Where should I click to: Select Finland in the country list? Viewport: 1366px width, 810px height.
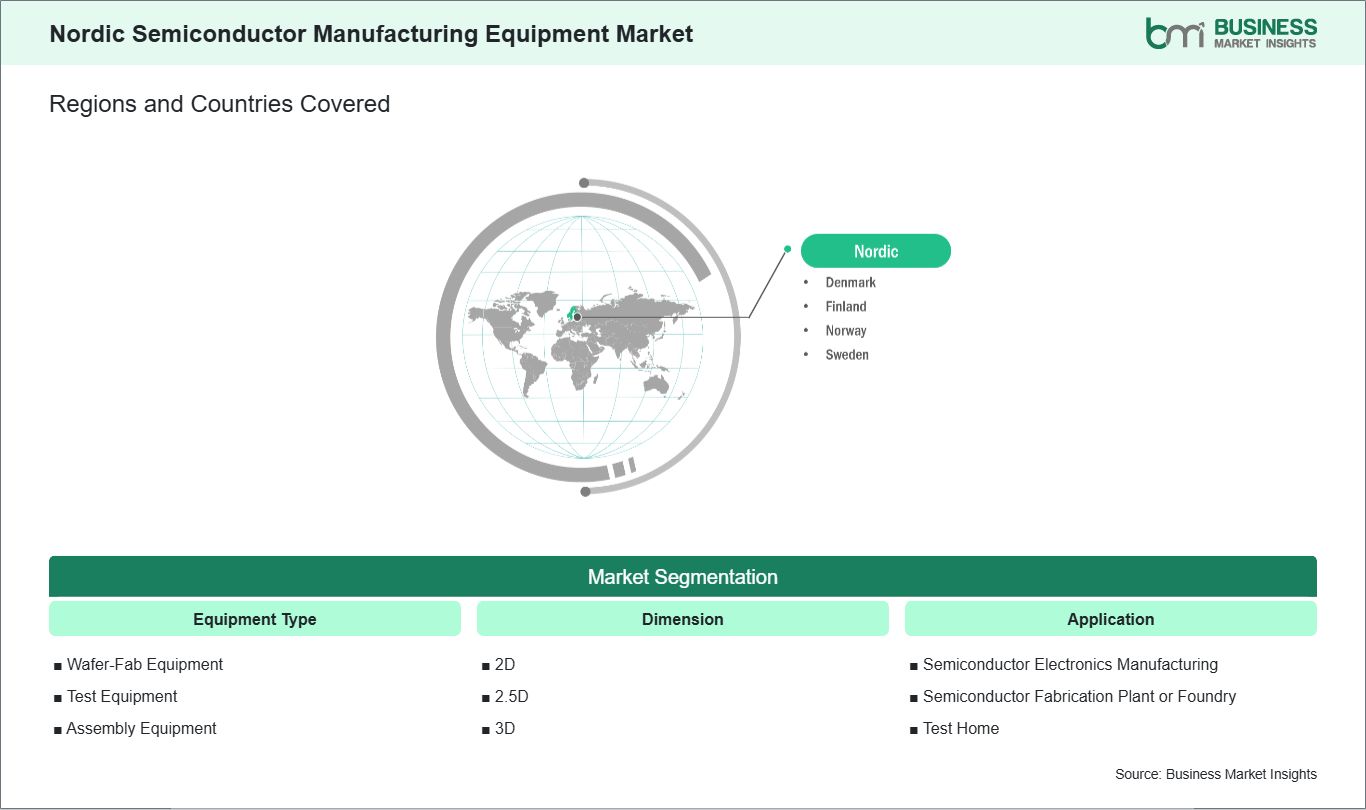845,307
